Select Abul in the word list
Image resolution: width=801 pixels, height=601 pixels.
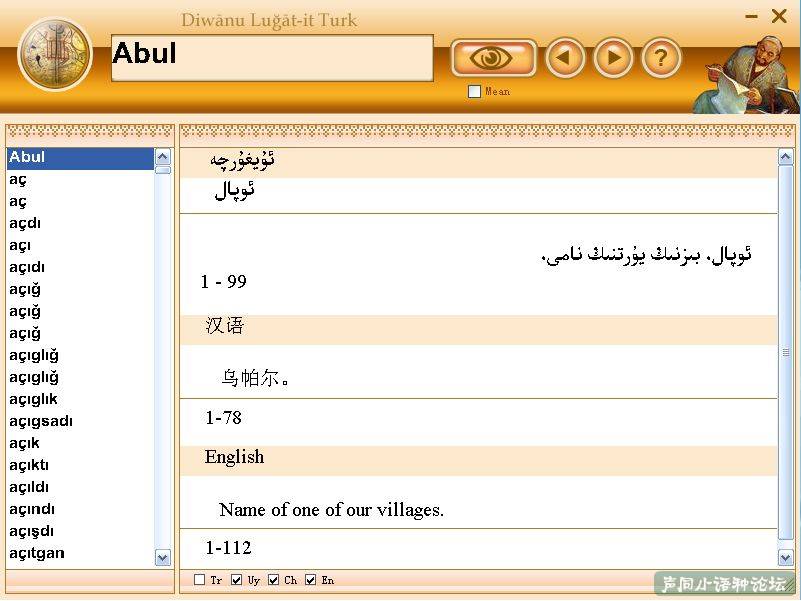click(80, 157)
